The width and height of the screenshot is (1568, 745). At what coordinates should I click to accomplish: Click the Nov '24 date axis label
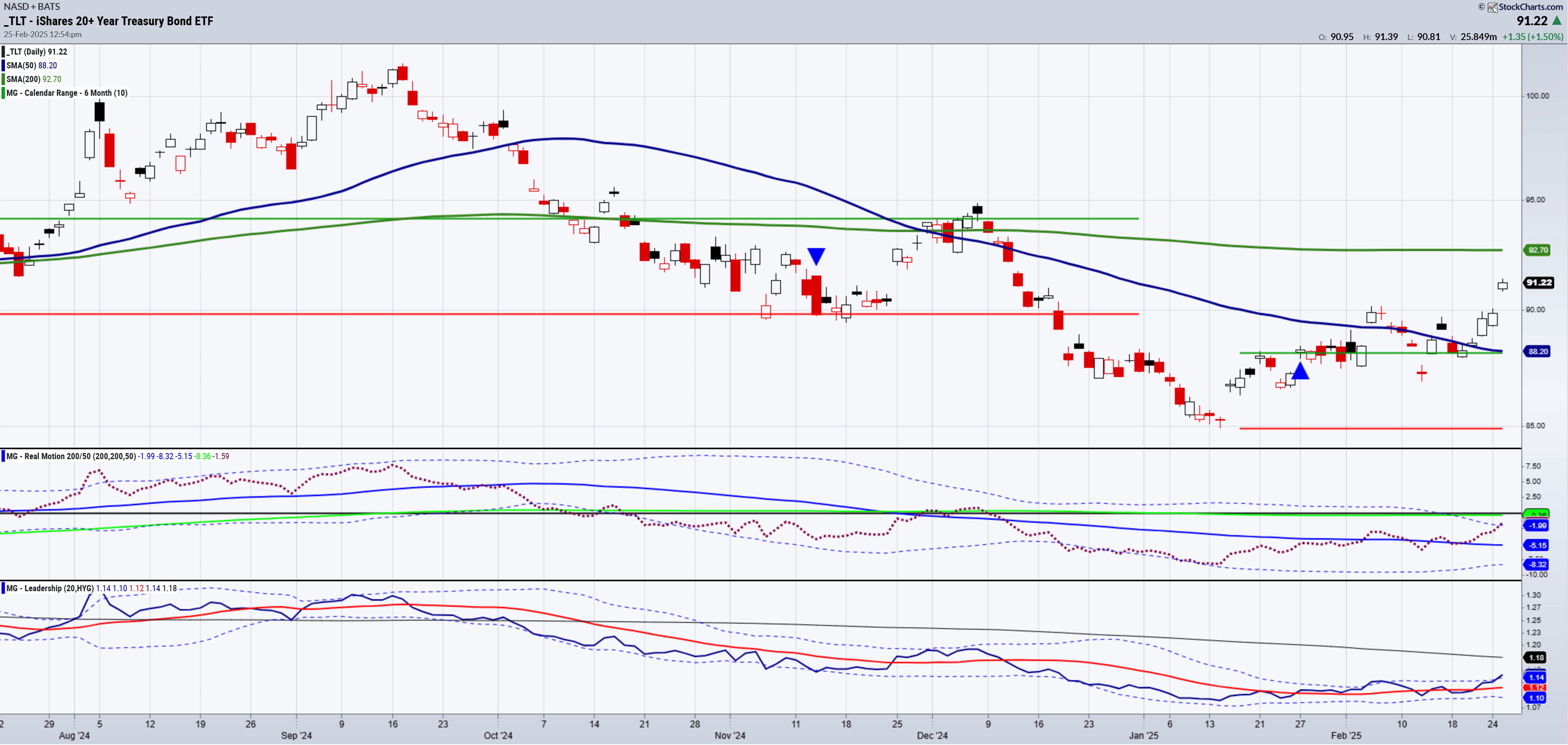730,735
